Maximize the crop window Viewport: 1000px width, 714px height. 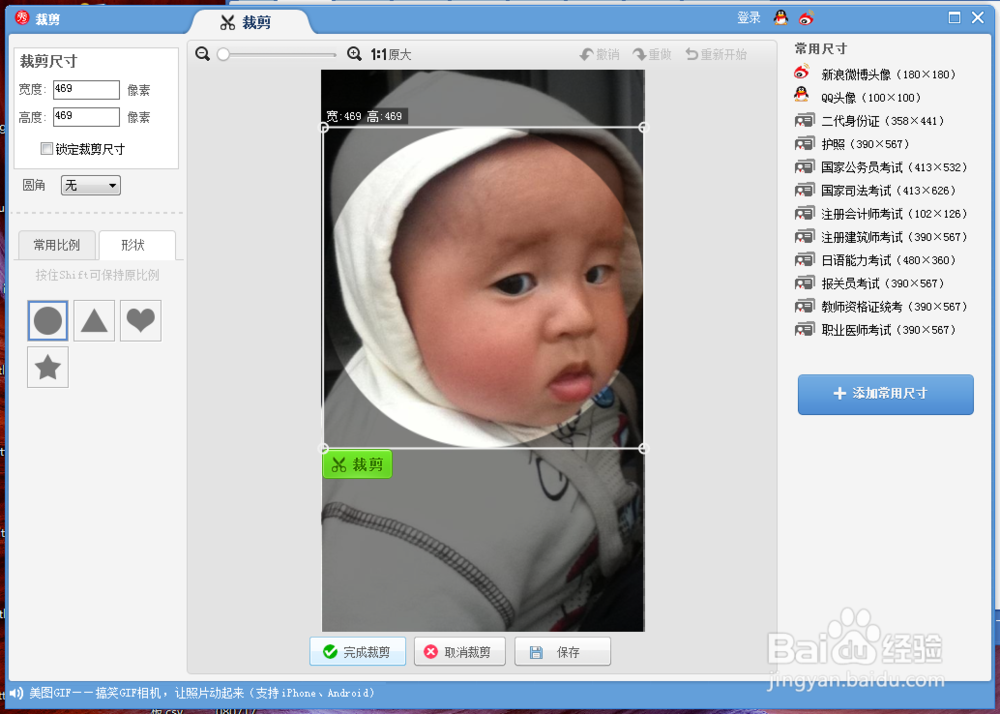(x=954, y=18)
